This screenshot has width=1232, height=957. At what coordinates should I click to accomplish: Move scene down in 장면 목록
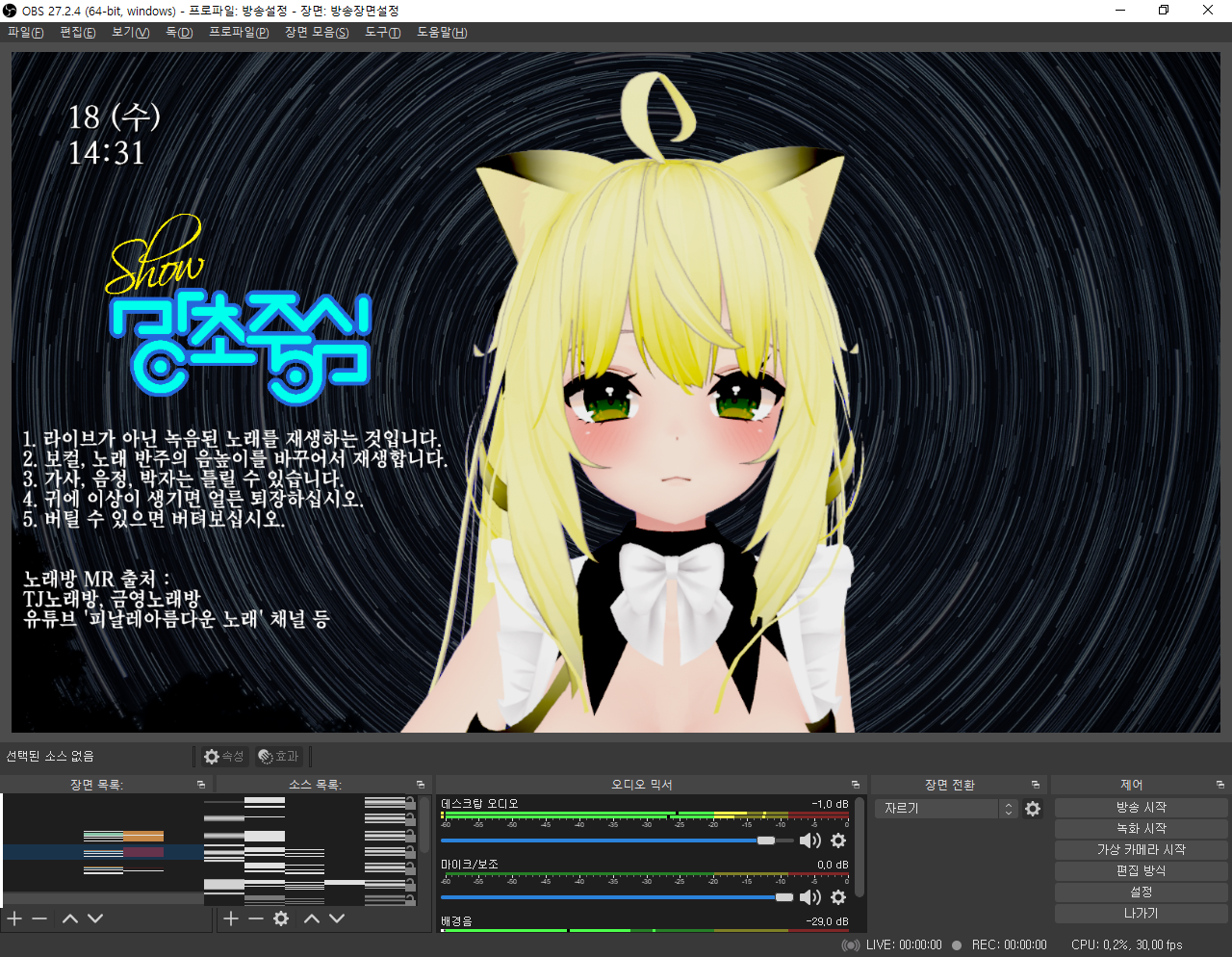(x=95, y=918)
